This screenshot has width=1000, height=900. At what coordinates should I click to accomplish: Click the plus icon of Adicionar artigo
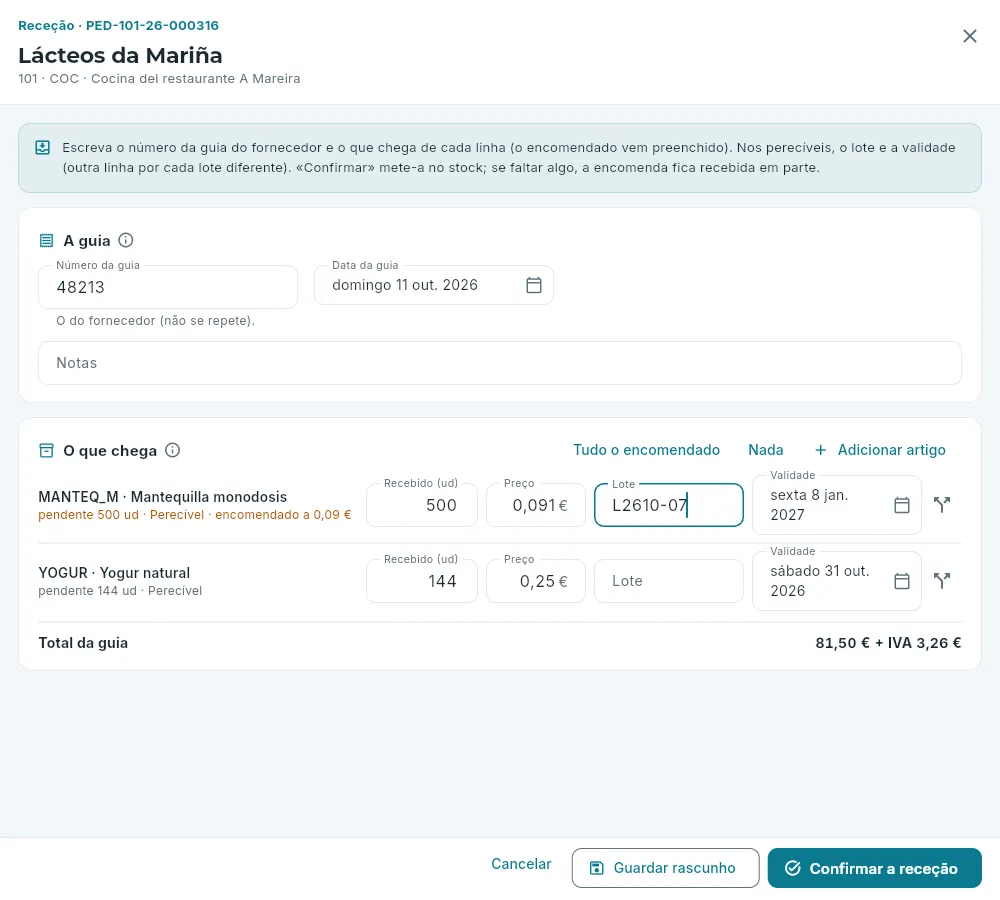[821, 450]
